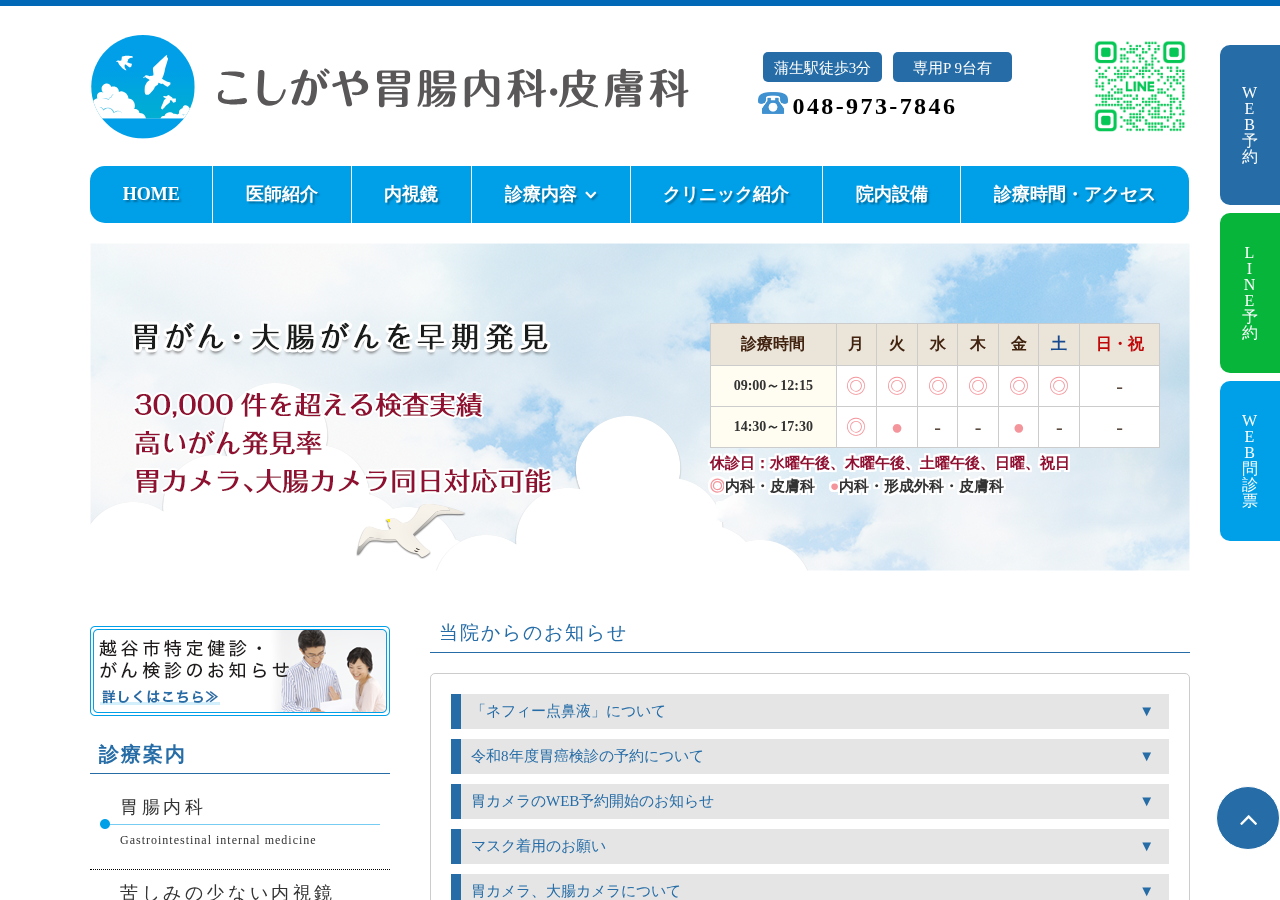Expand the 「ネフィー点鼻液」について notice
1280x900 pixels.
click(810, 712)
